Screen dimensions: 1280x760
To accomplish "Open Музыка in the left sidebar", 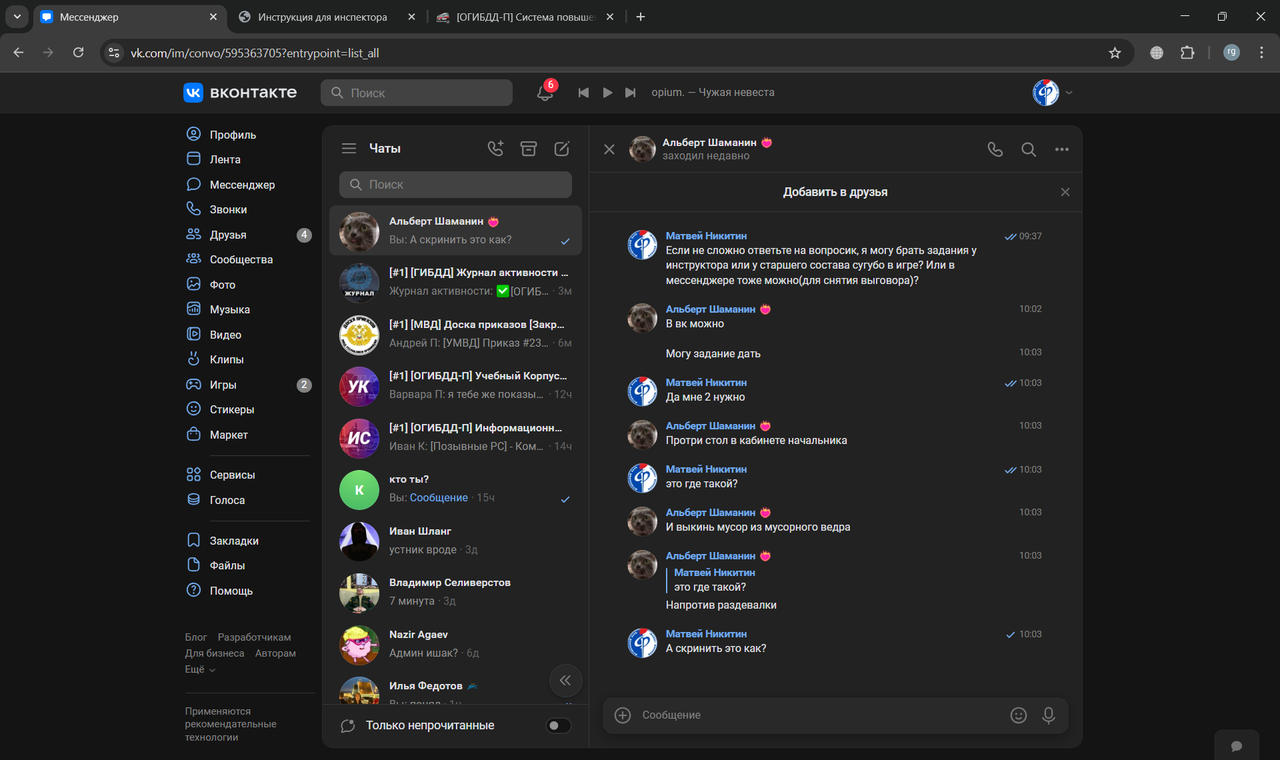I will 232,309.
